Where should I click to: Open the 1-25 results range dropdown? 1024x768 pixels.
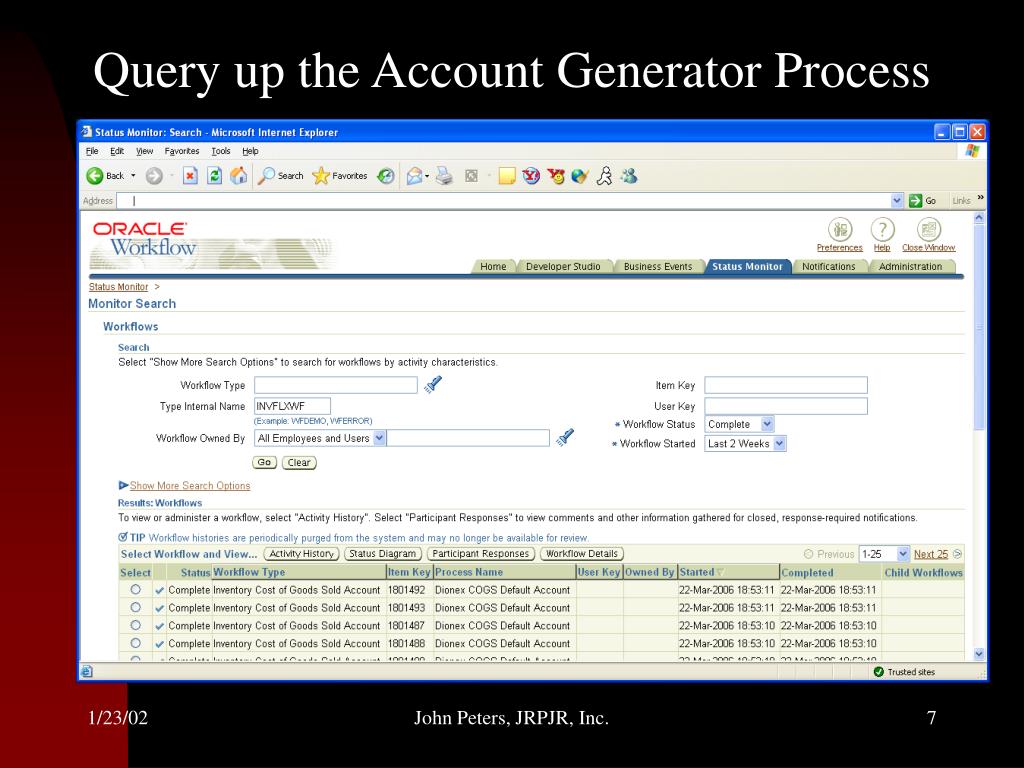click(x=903, y=554)
